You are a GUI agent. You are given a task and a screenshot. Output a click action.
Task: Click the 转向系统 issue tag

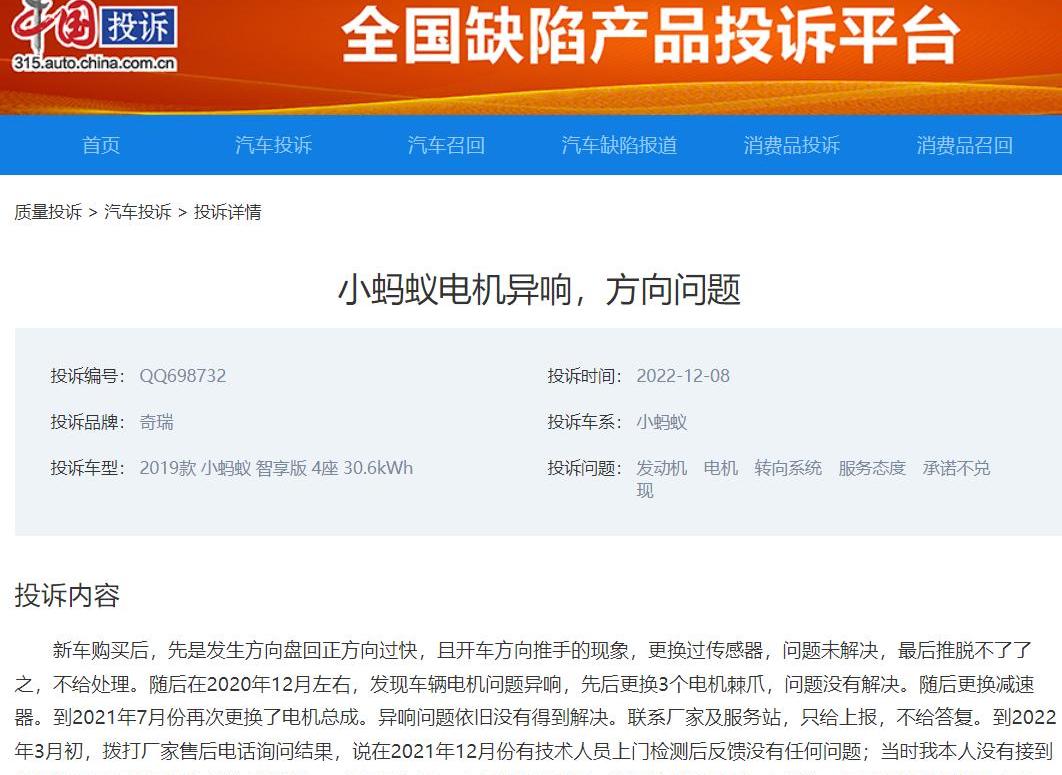tap(788, 468)
